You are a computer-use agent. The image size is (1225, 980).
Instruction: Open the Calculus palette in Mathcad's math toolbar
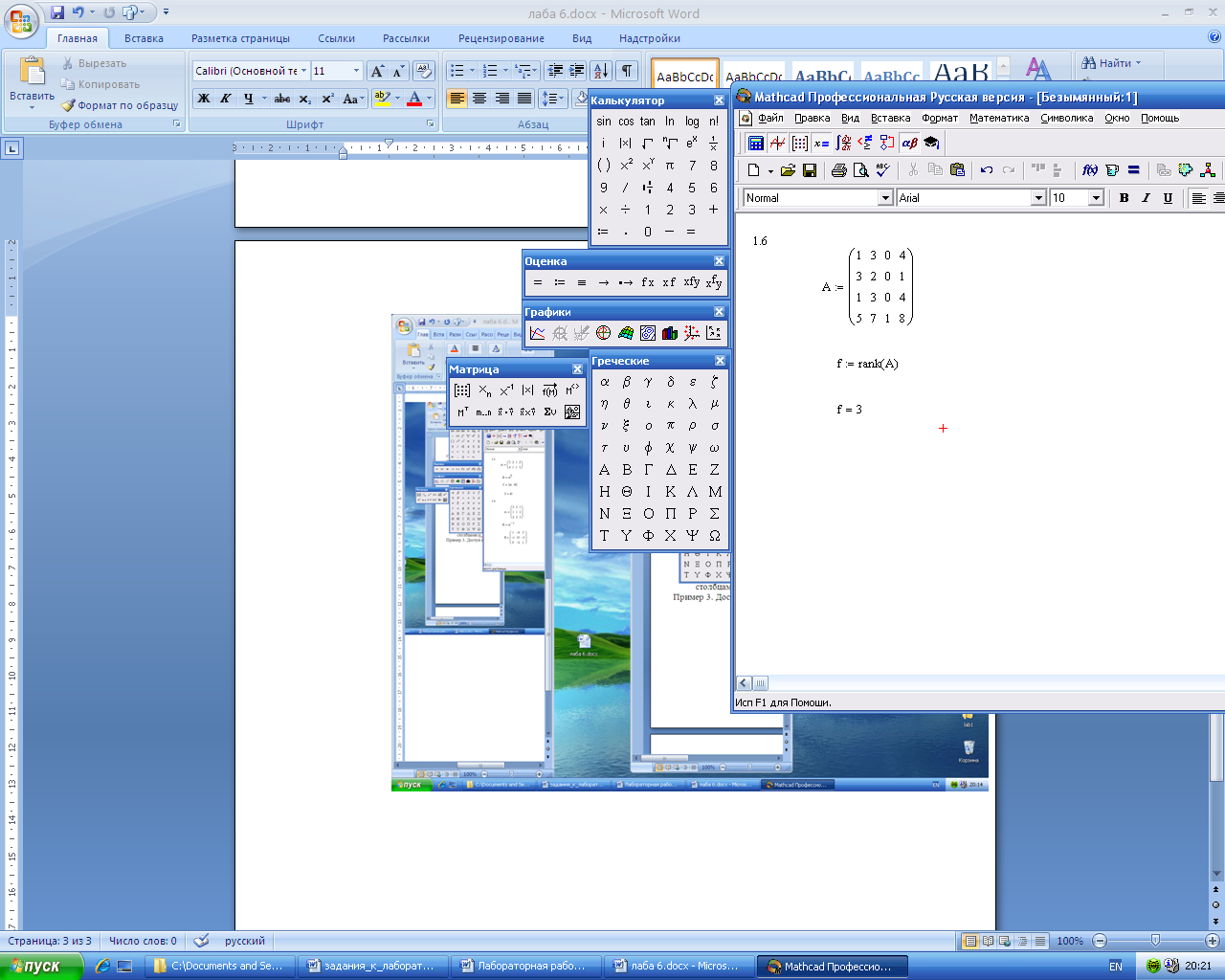click(x=843, y=144)
